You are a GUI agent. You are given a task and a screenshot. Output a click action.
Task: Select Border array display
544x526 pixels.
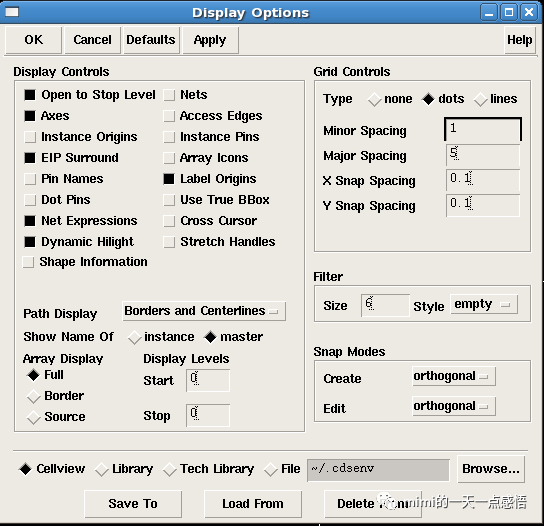click(x=33, y=396)
